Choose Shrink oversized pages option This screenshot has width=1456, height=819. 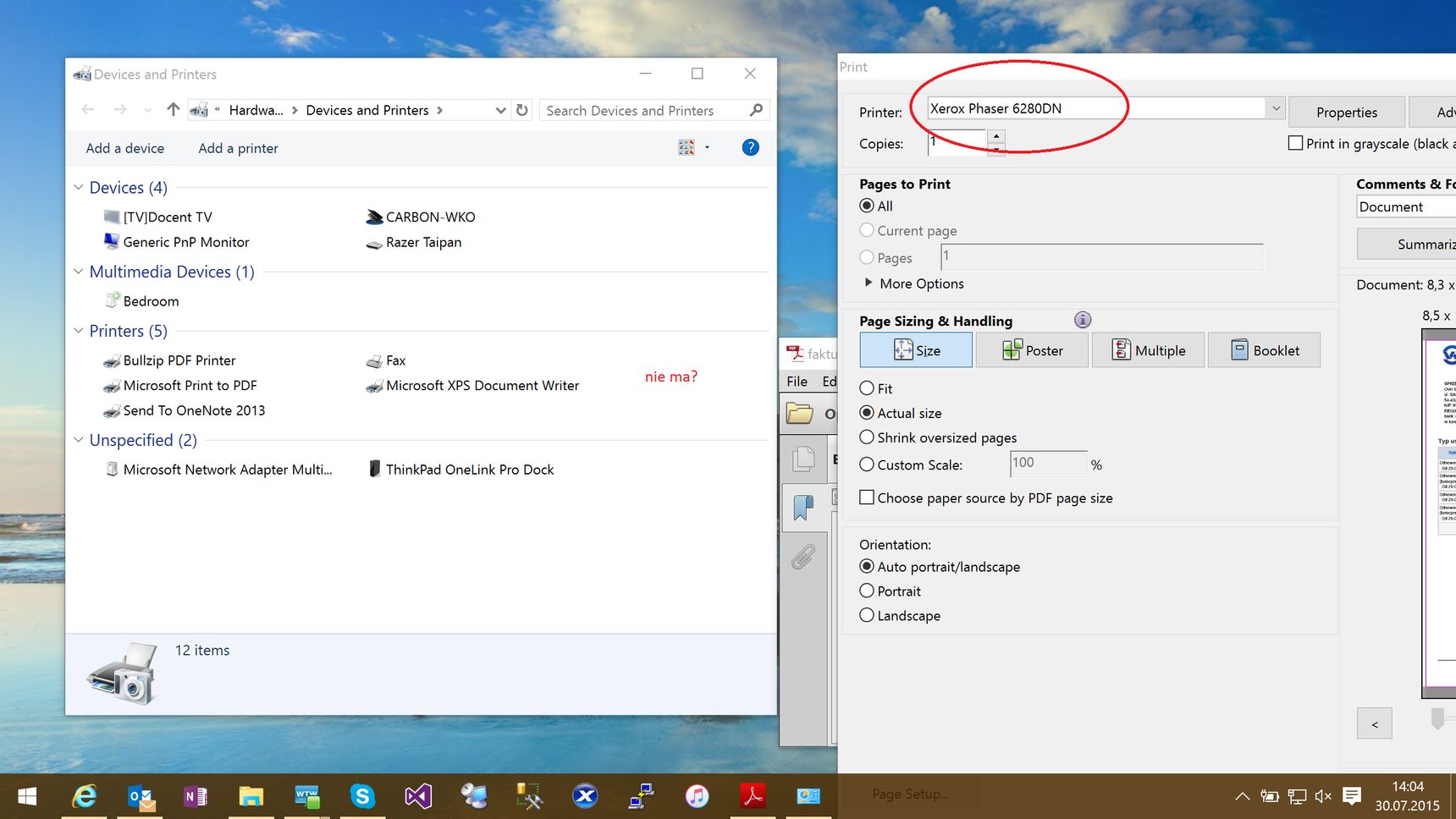pyautogui.click(x=866, y=437)
